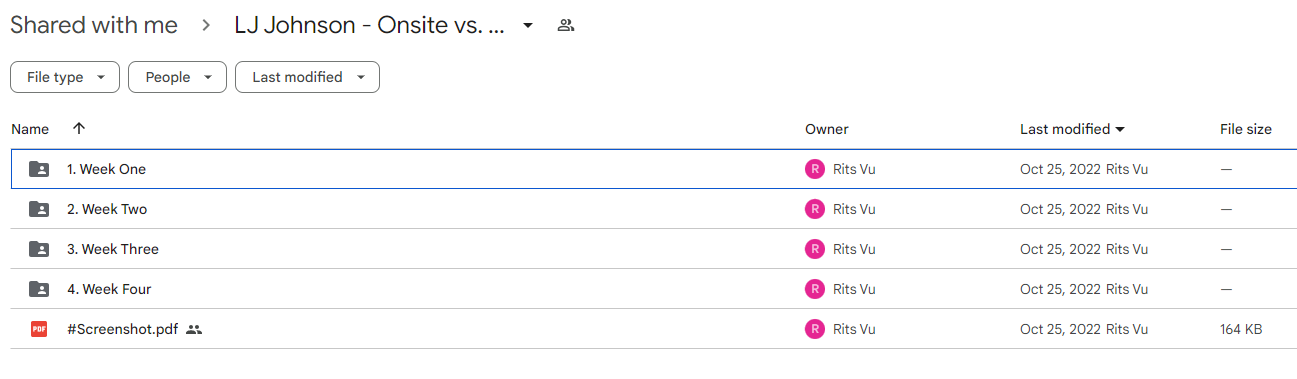Click the LJ Johnson - Onsite vs. breadcrumb
The height and width of the screenshot is (379, 1297).
tap(370, 25)
